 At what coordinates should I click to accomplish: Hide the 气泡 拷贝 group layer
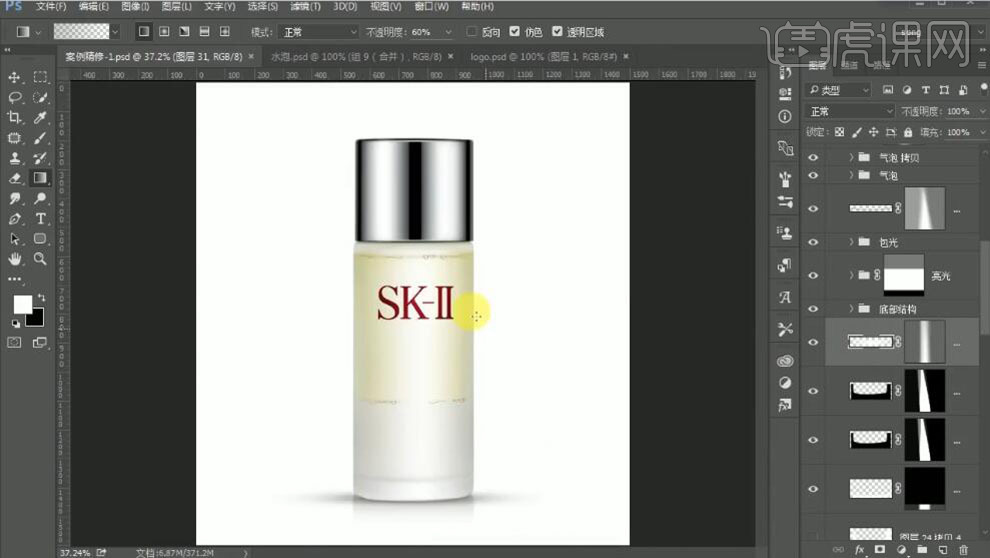813,158
